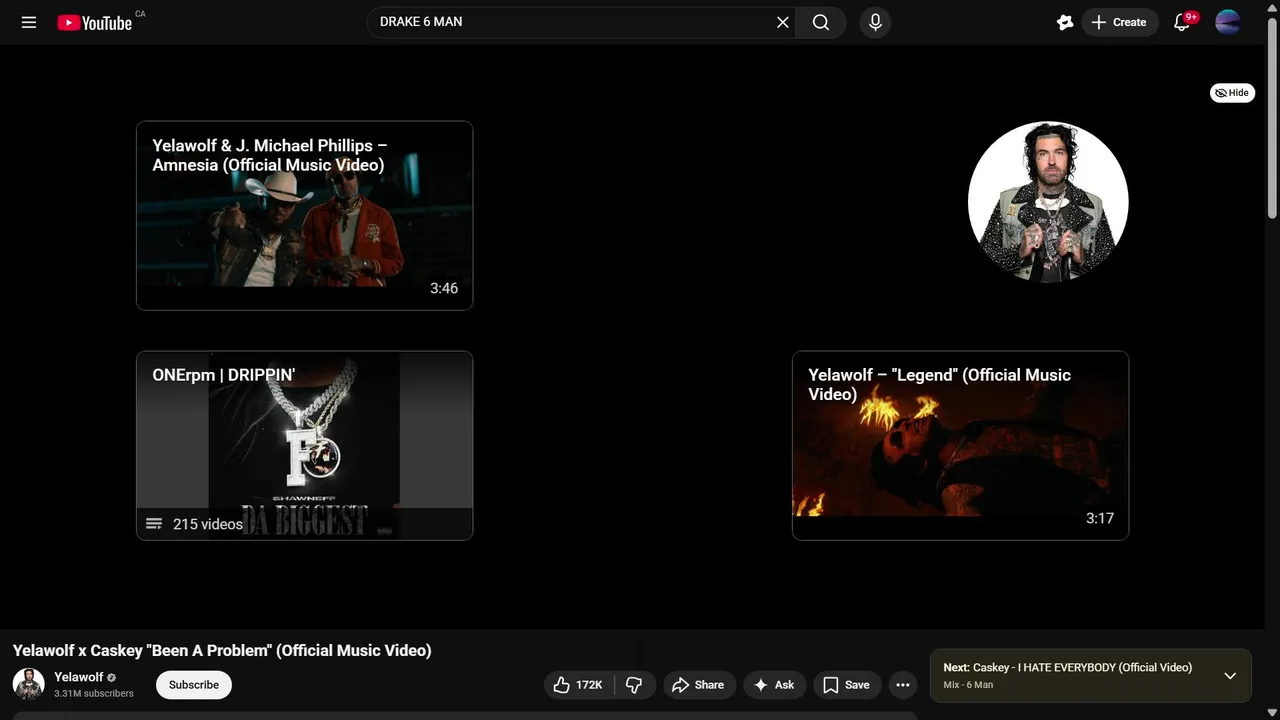
Task: Share this video
Action: [699, 685]
